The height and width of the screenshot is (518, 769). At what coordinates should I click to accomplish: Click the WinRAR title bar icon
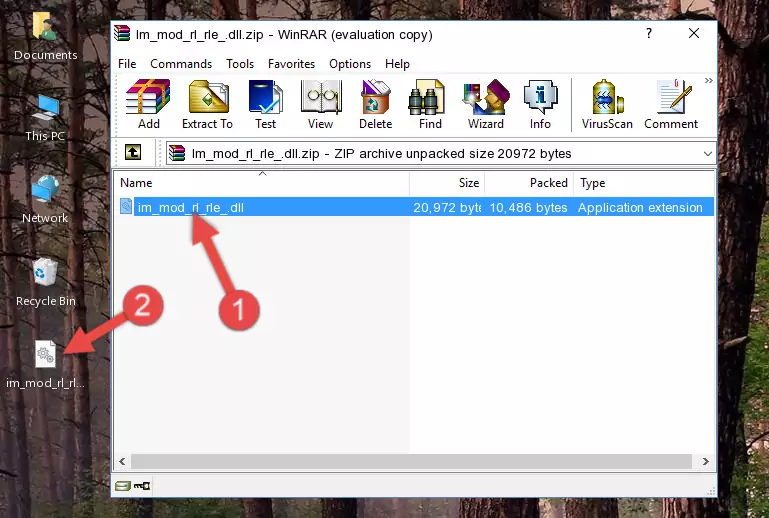122,33
